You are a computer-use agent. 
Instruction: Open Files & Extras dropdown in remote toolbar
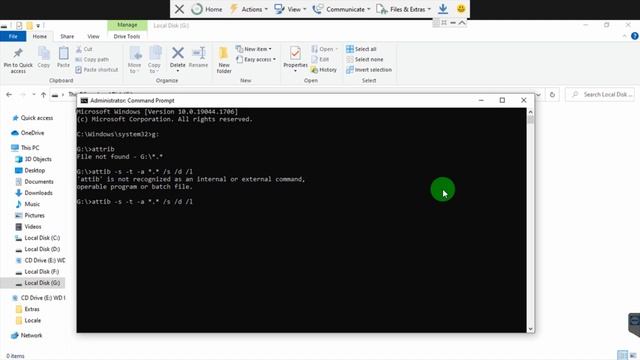403,9
